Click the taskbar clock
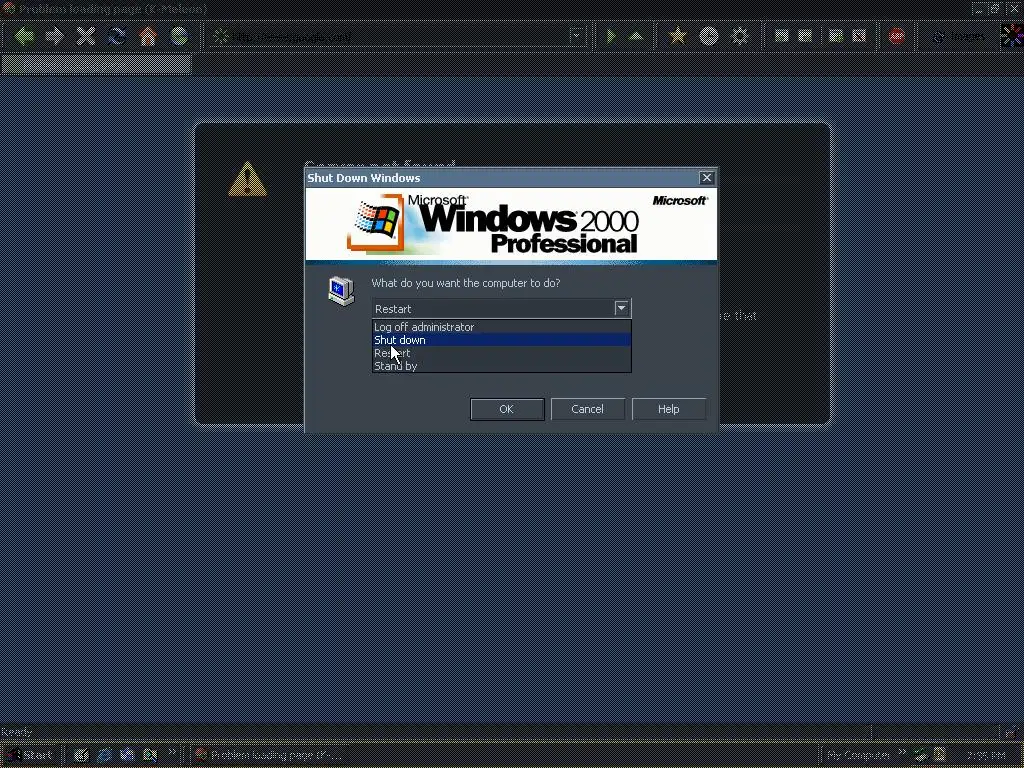Screen dimensions: 1024x768 (986, 756)
